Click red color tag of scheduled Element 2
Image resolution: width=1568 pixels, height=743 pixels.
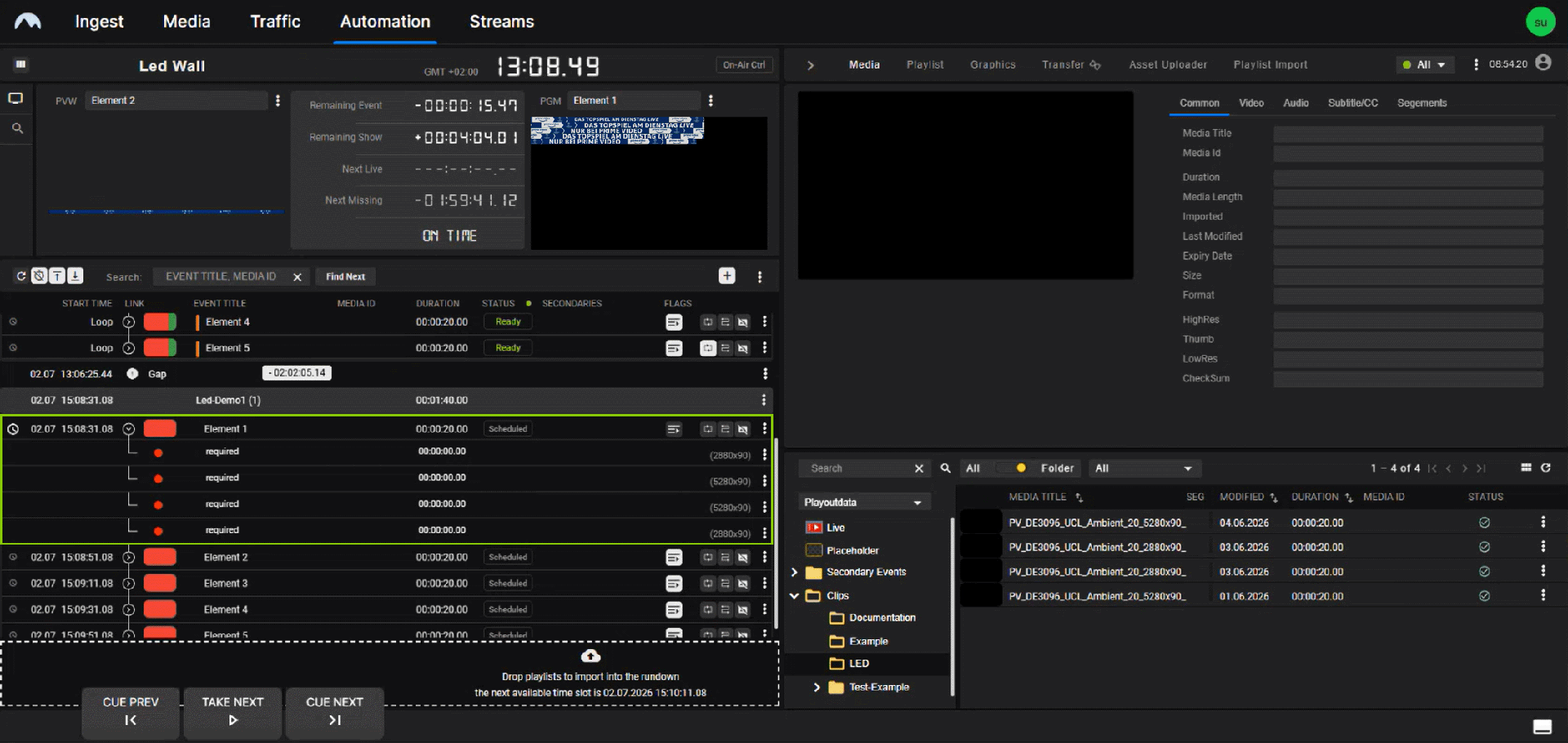point(160,558)
